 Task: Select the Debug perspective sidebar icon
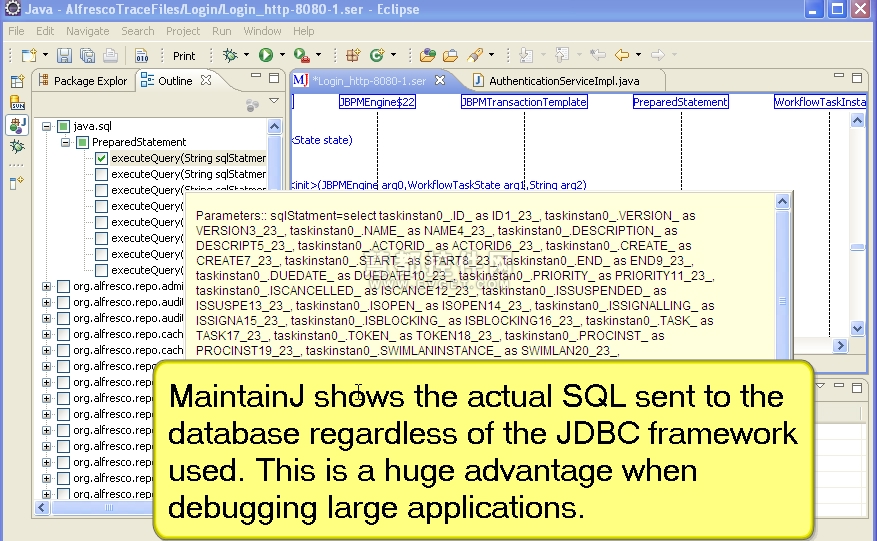point(17,147)
